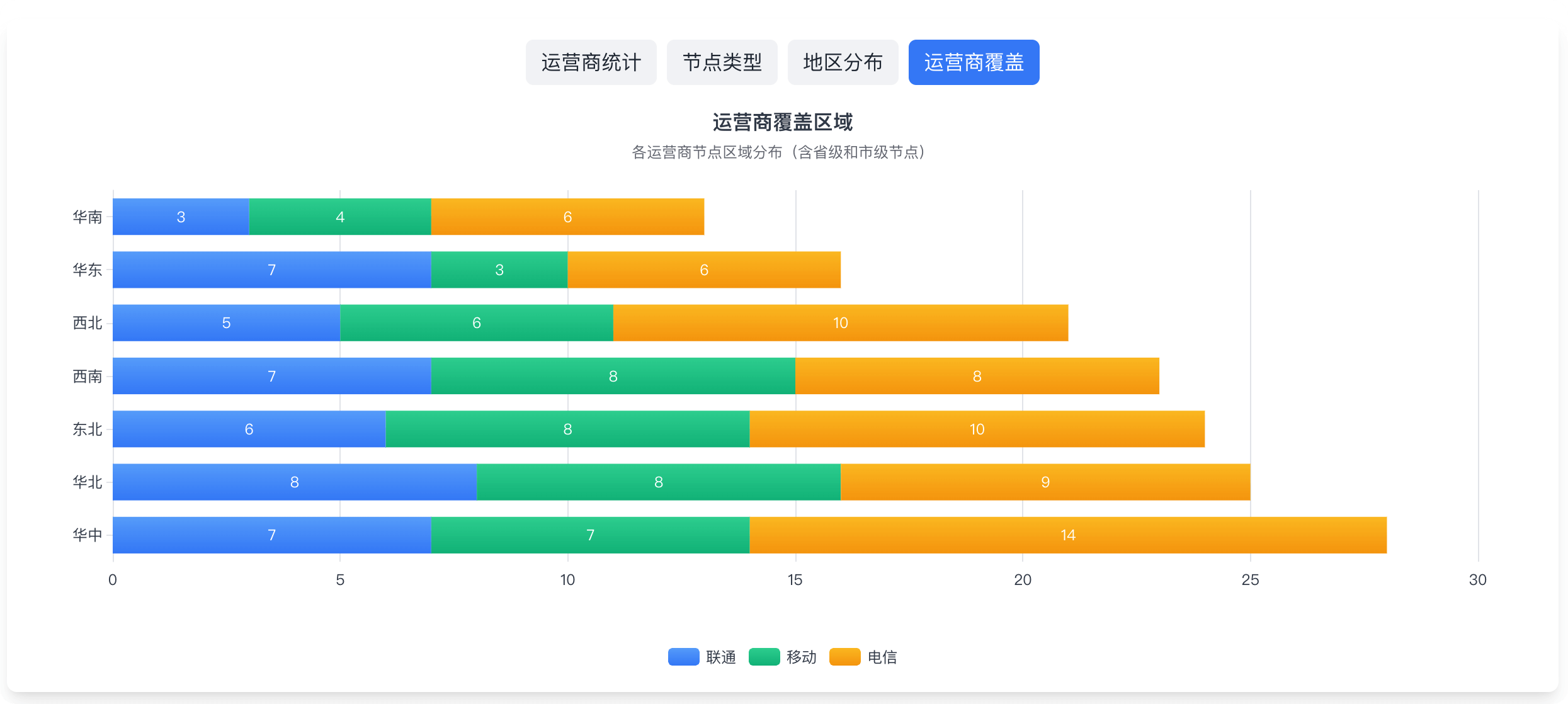Screen dimensions: 1568x704
Task: Click the 华北 y-axis category label
Action: point(87,482)
